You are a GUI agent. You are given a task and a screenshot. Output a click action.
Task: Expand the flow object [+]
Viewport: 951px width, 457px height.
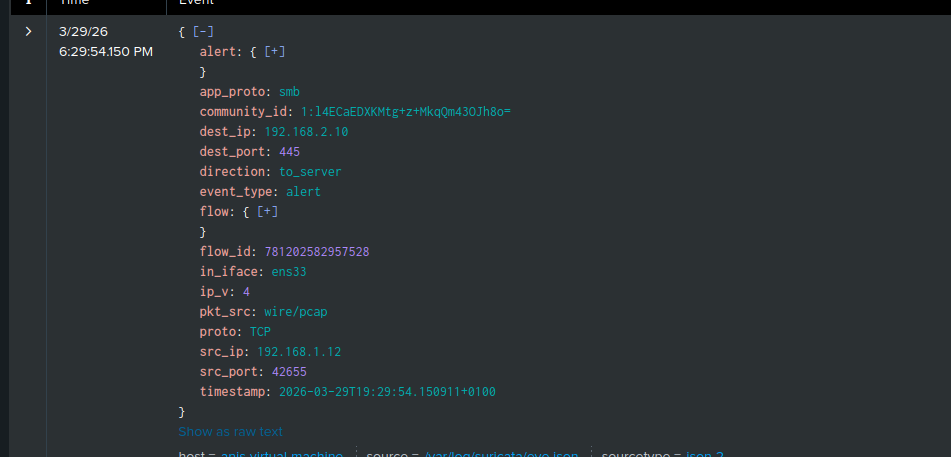pyautogui.click(x=267, y=212)
